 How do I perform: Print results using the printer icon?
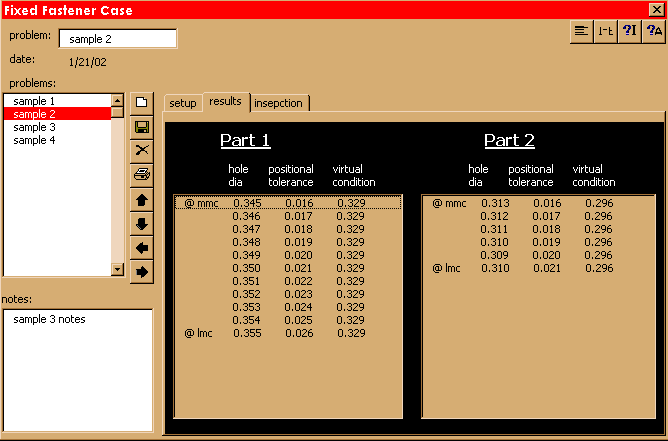(x=141, y=175)
